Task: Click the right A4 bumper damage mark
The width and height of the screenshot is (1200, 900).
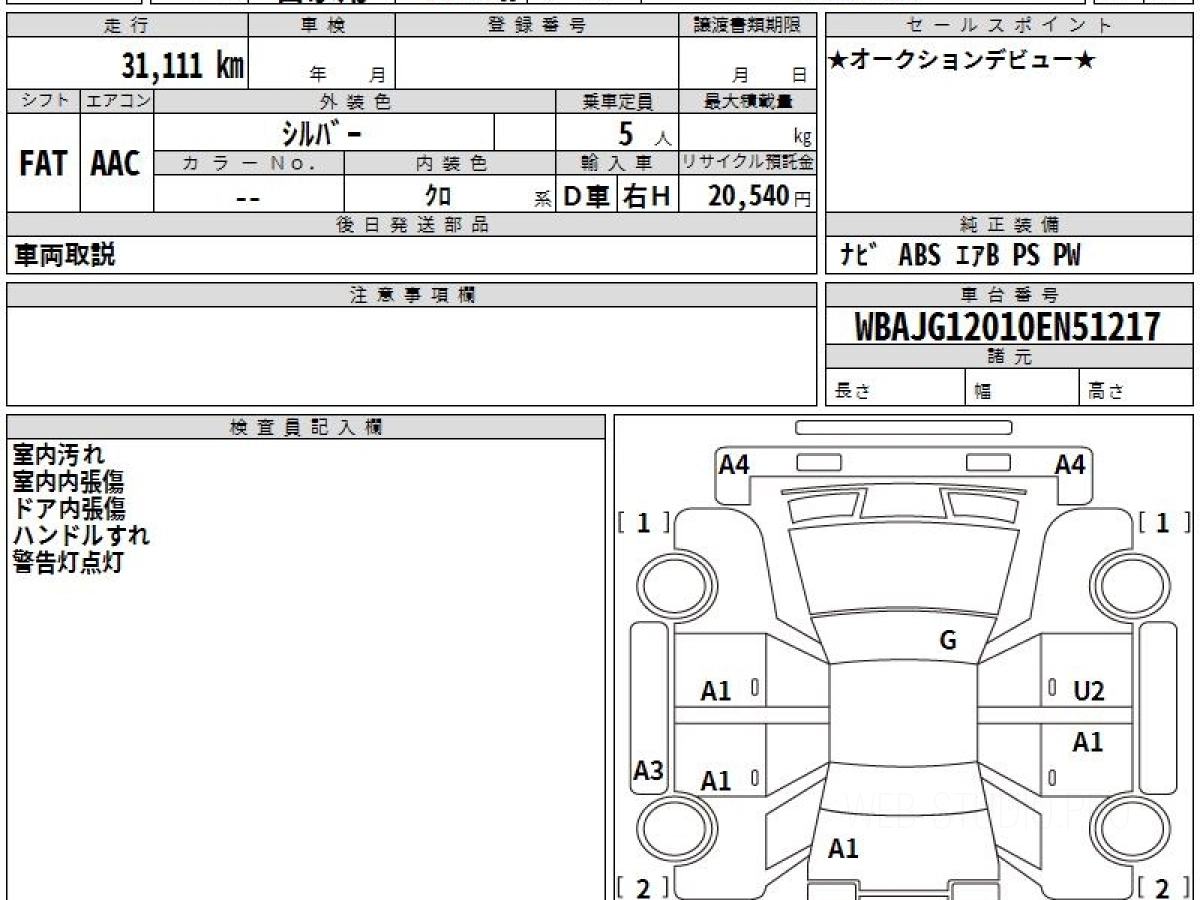Action: 1070,464
